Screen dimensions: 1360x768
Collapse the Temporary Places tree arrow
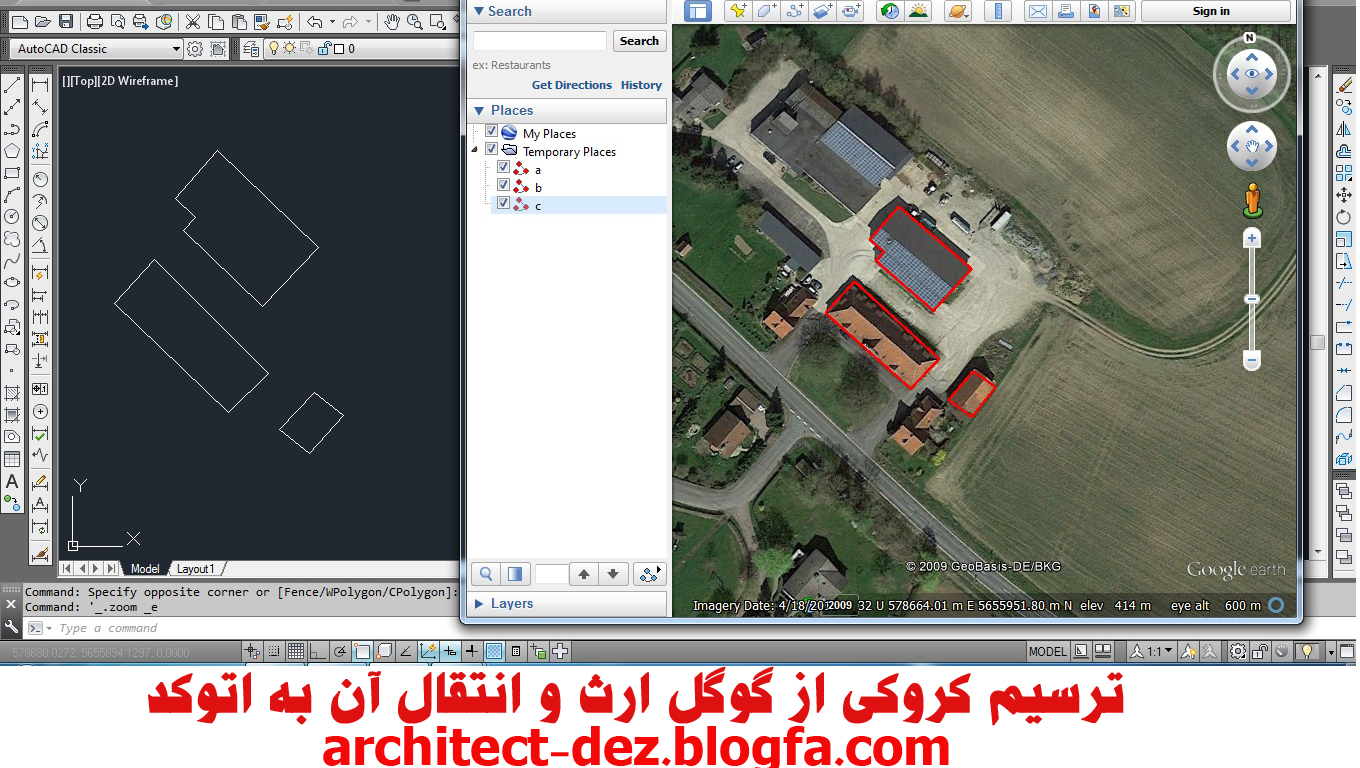475,150
